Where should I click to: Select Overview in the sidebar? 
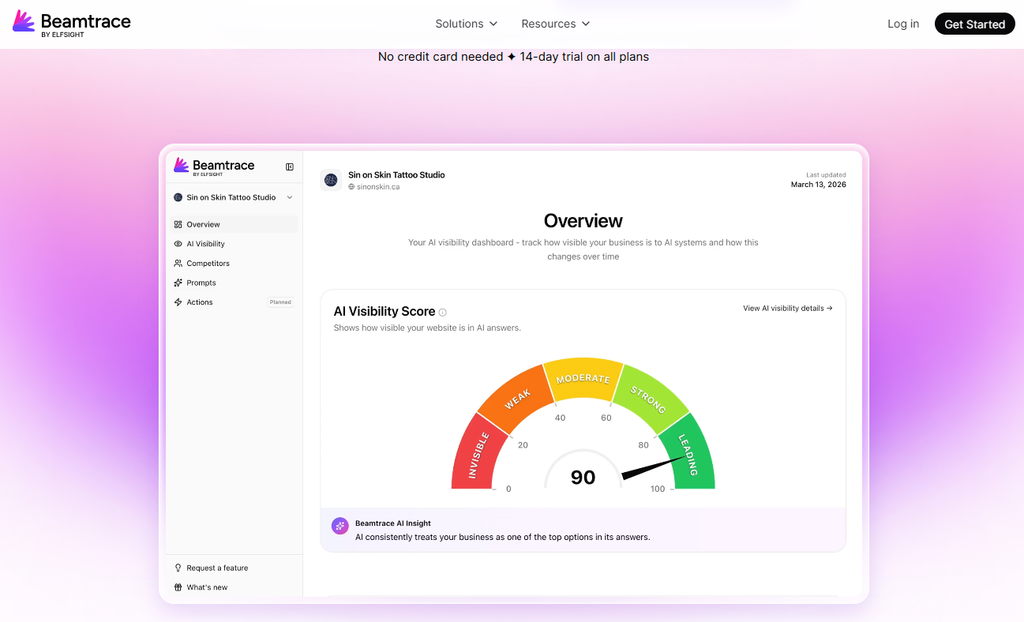click(234, 224)
